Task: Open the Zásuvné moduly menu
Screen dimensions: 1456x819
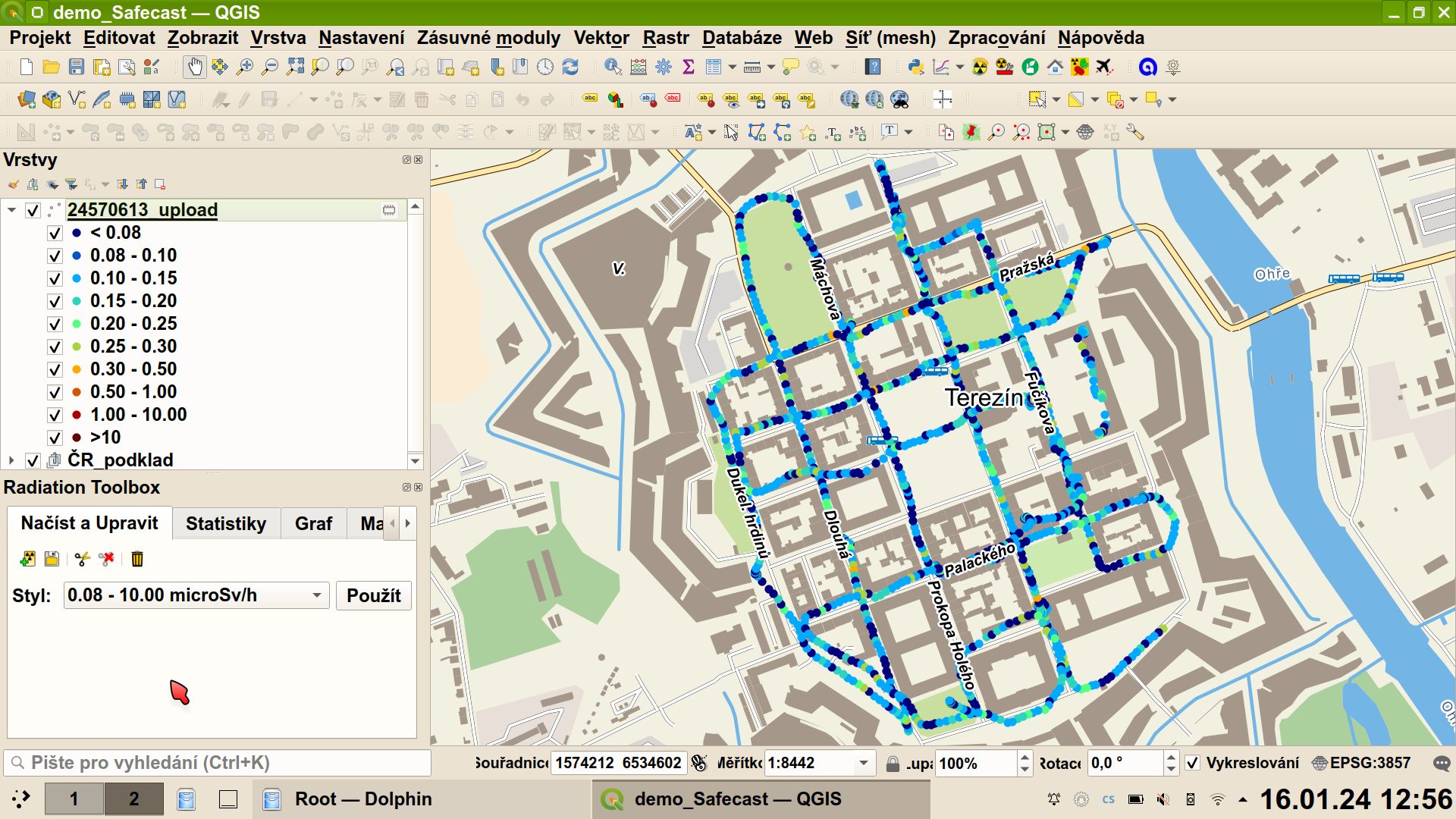Action: pyautogui.click(x=488, y=38)
